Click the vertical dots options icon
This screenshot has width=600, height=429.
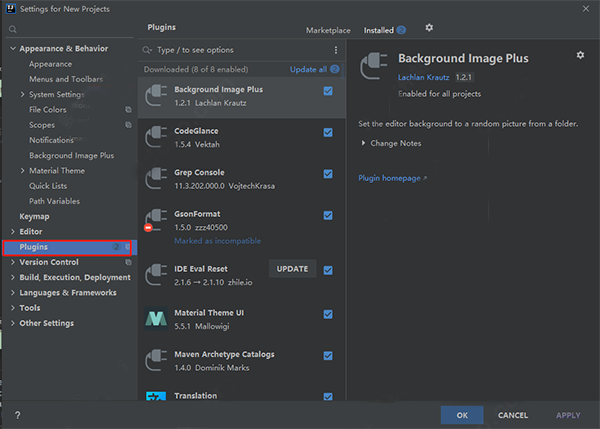click(335, 50)
